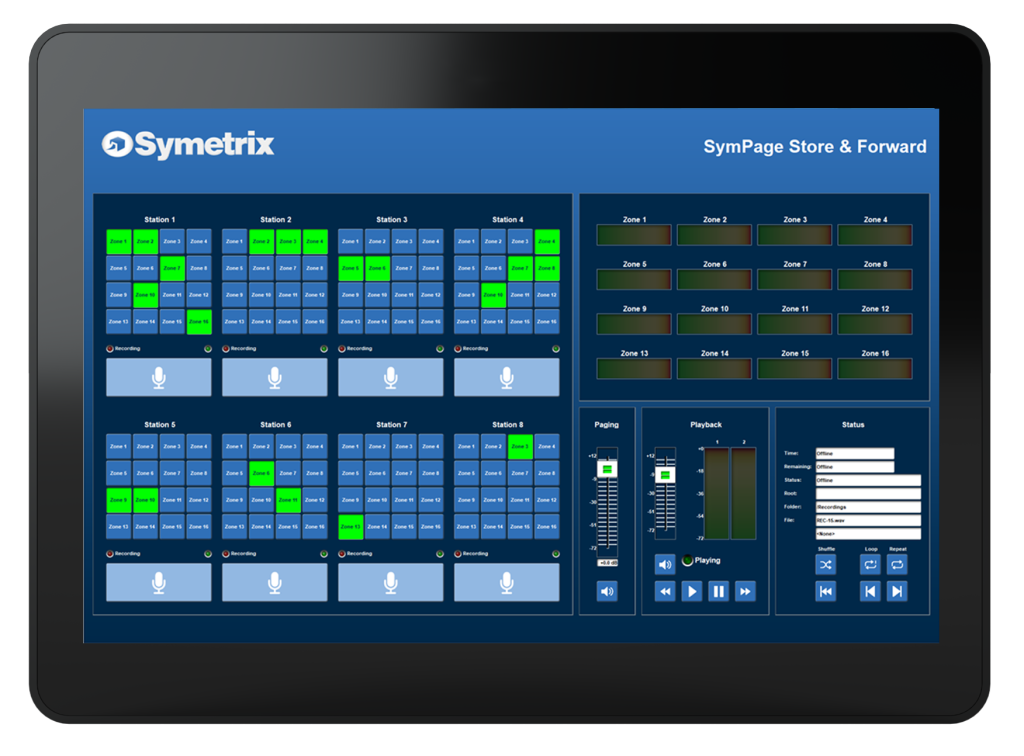Click the Zone 1 level meter
This screenshot has width=1024, height=756.
(x=634, y=235)
